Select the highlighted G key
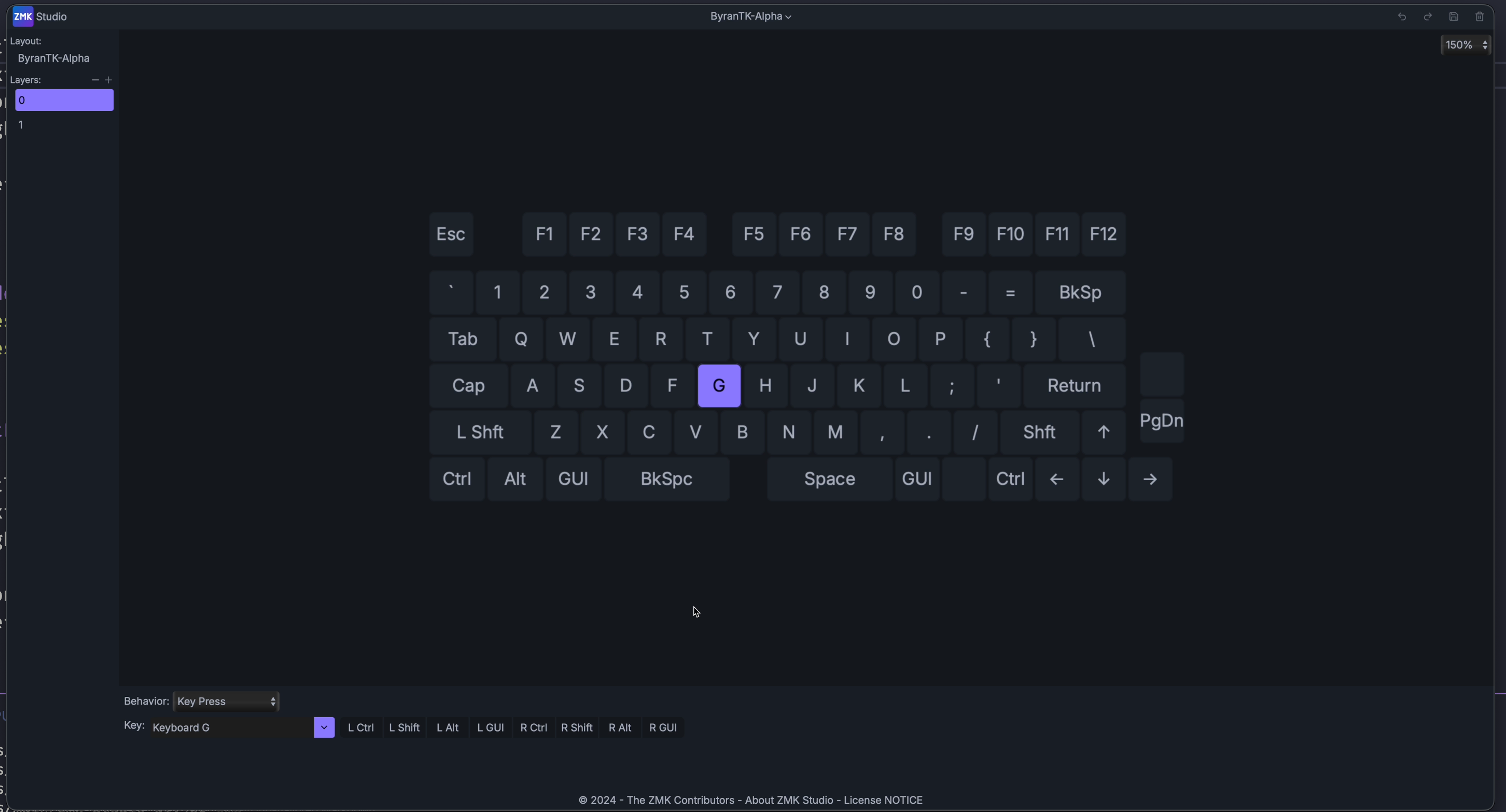Image resolution: width=1506 pixels, height=812 pixels. (x=719, y=386)
